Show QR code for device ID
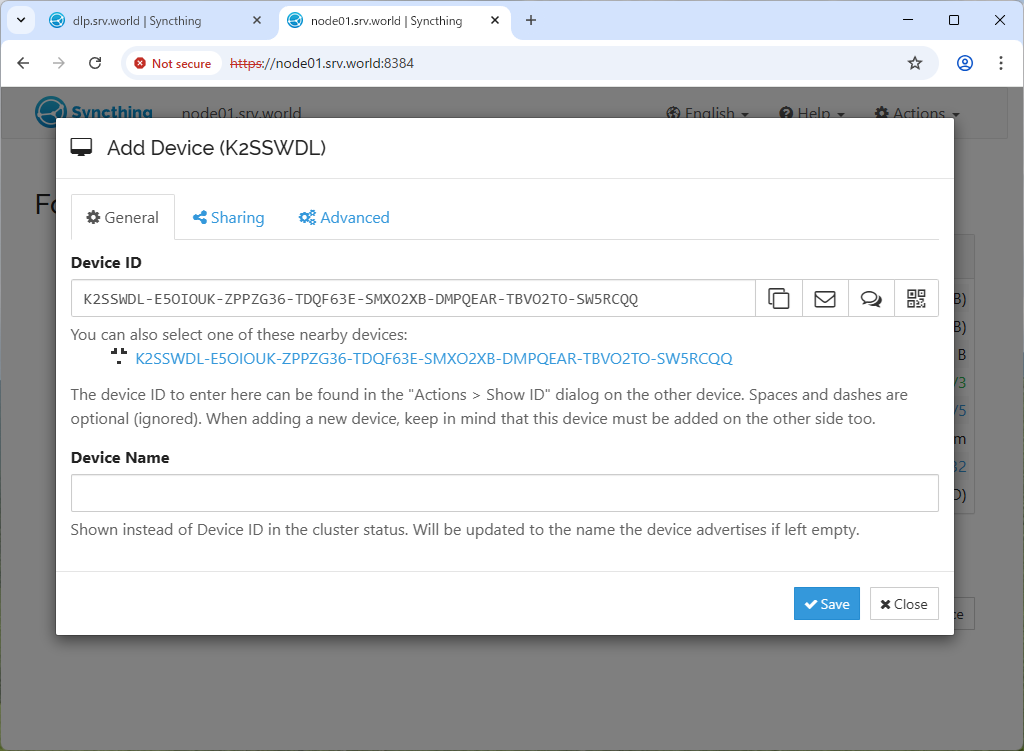Screen dimensions: 1024x751 (916, 298)
